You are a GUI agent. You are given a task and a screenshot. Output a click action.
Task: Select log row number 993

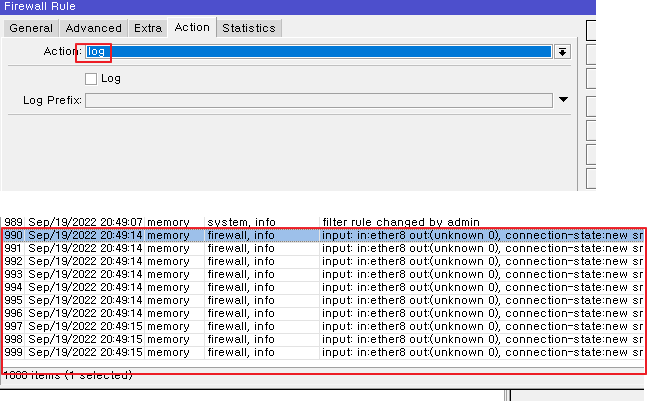(x=323, y=275)
